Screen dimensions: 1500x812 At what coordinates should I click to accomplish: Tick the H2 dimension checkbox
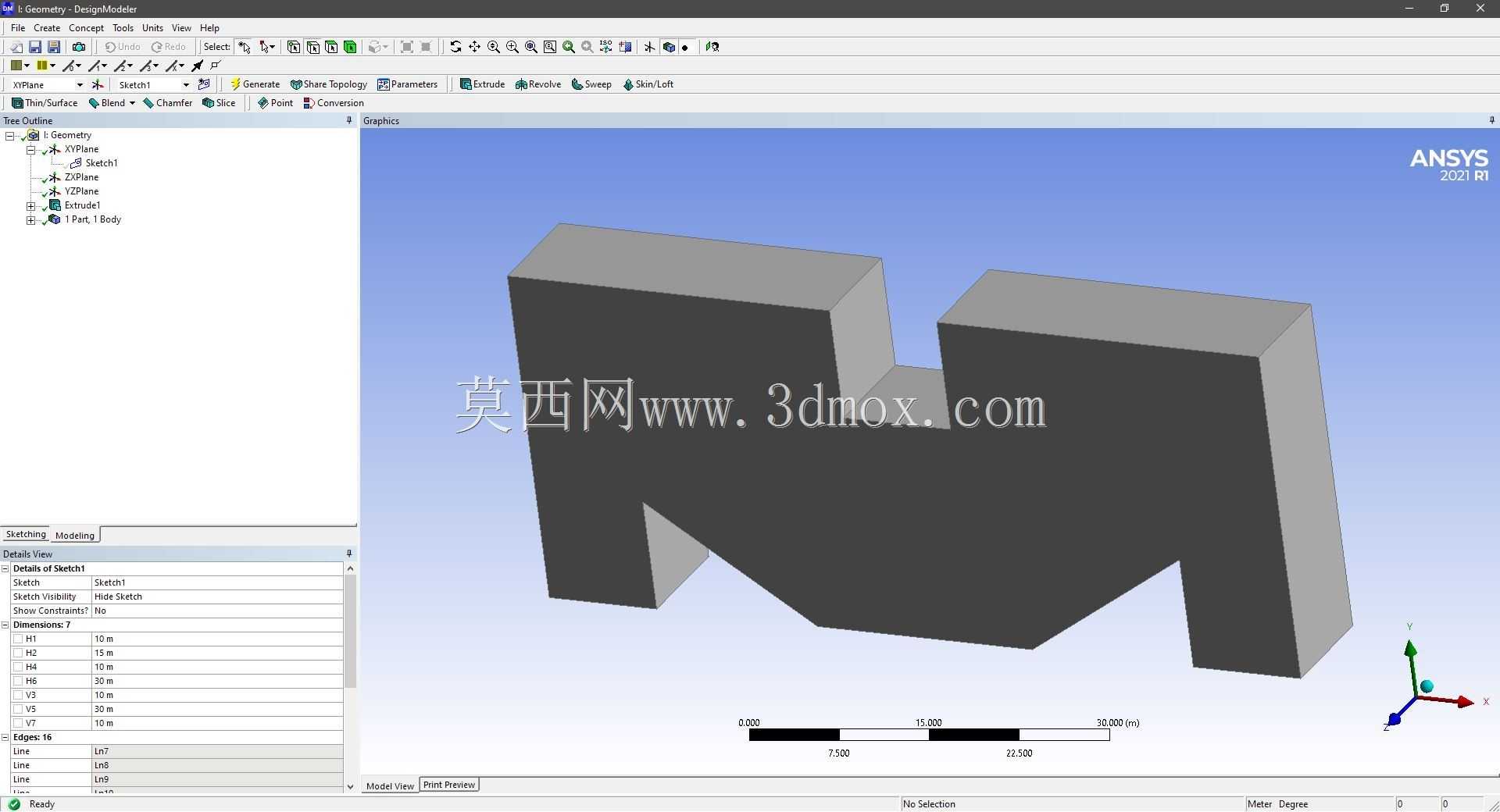pos(18,653)
